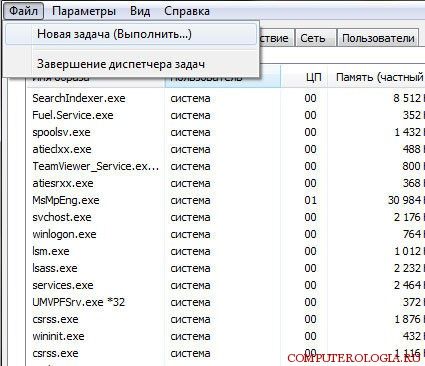Click the 00 CPU value of wininit.exe
Viewport: 425px width, 366px height.
(x=310, y=336)
